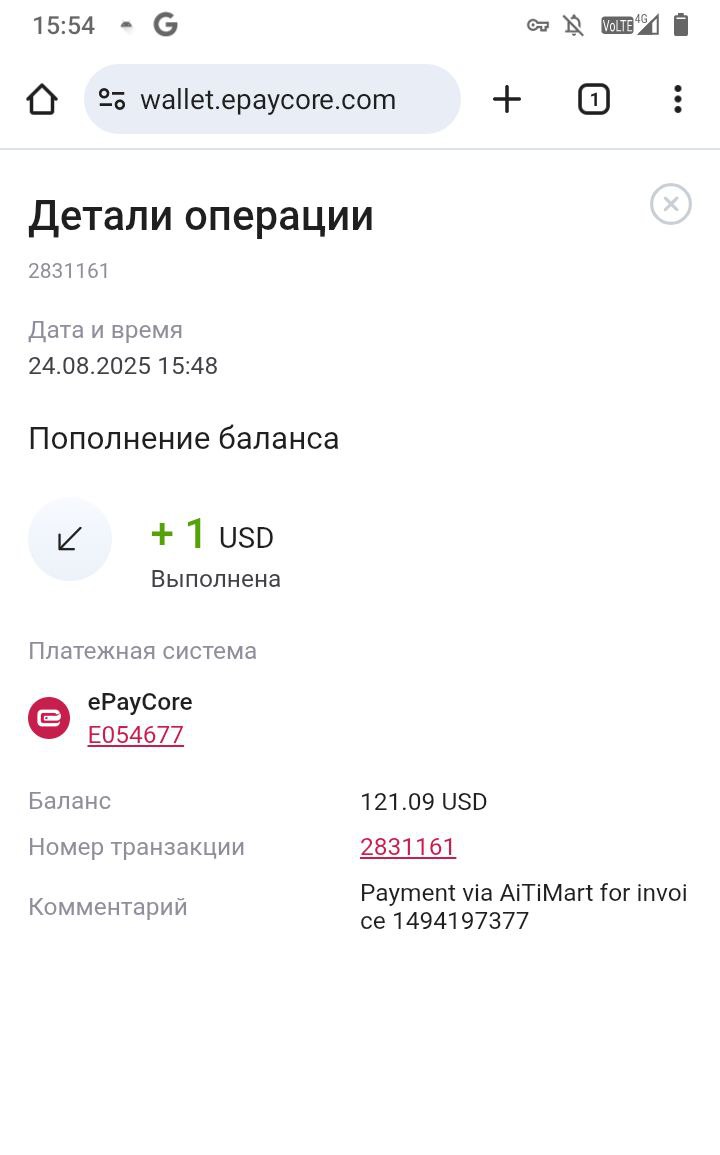The image size is (720, 1155).
Task: Tap the payment comment text with invoice
Action: [523, 907]
